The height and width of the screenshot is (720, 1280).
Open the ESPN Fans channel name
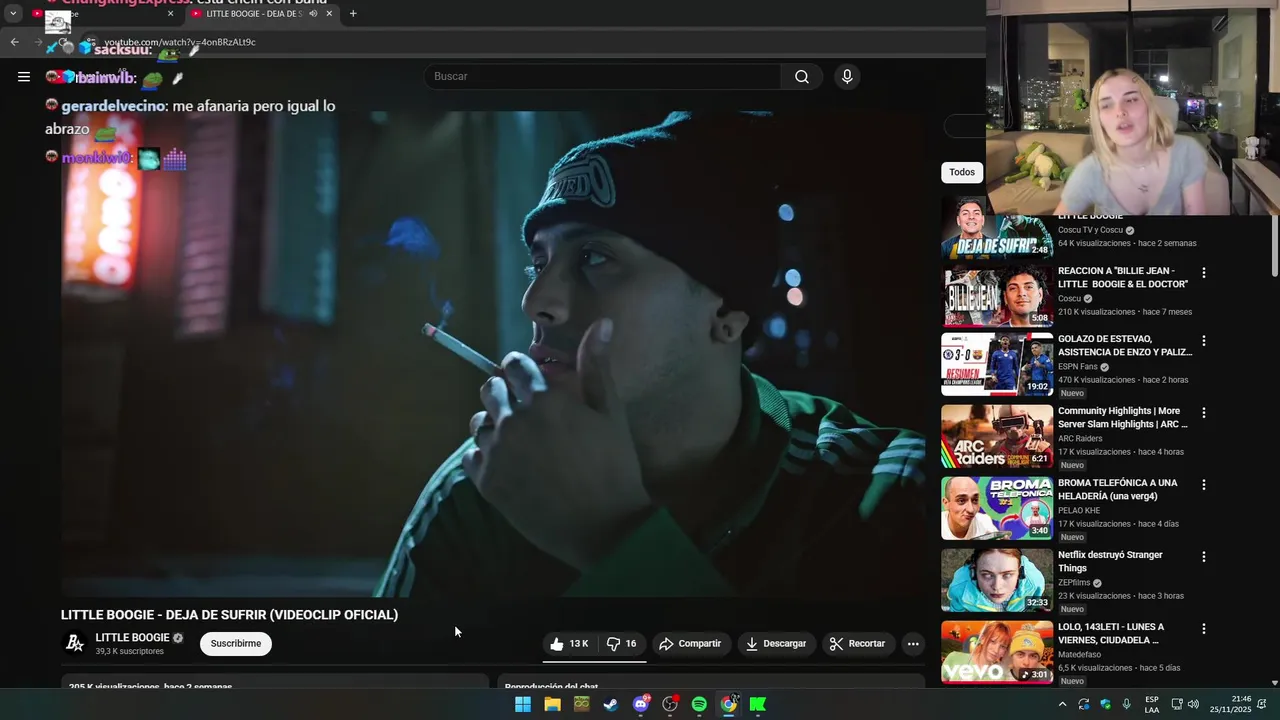1077,367
